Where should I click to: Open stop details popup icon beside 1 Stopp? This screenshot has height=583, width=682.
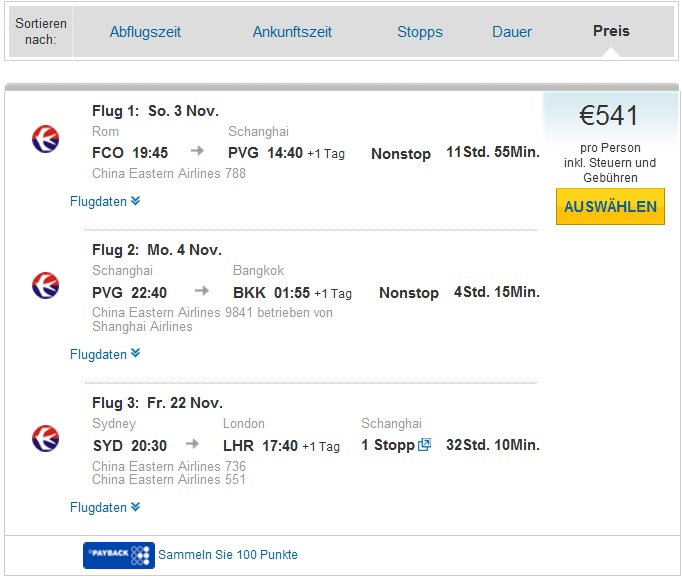click(x=424, y=445)
